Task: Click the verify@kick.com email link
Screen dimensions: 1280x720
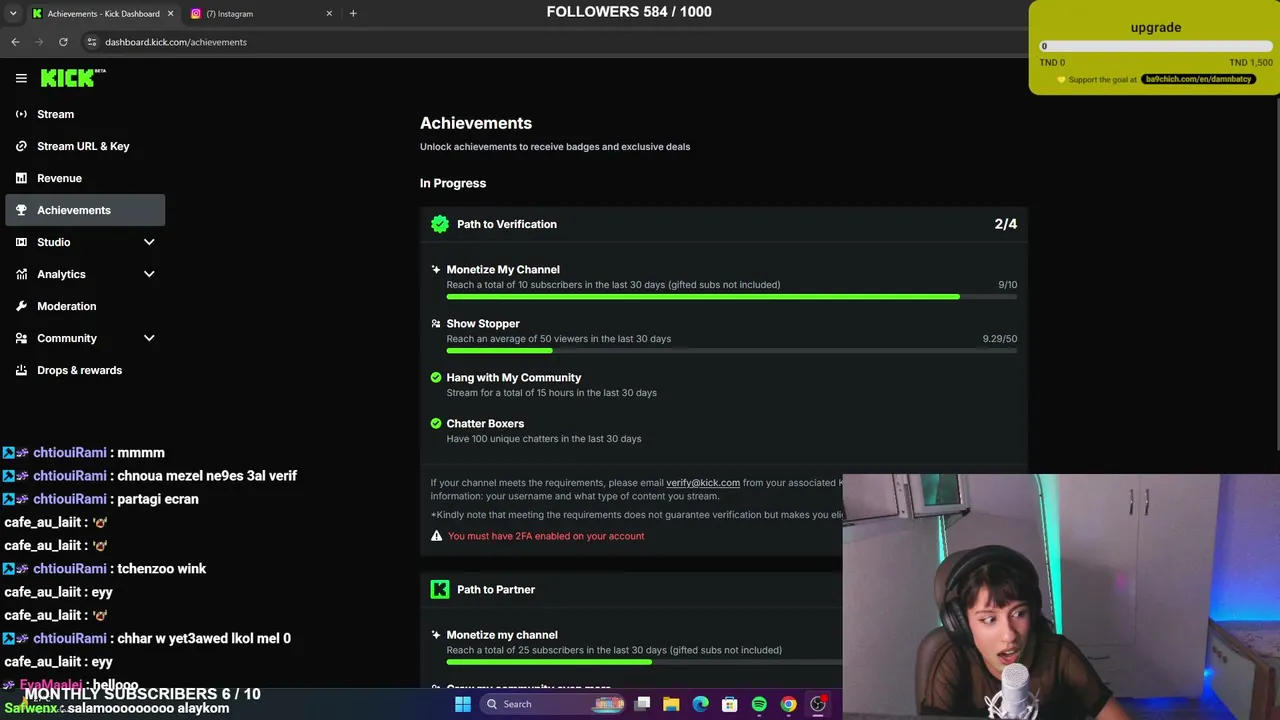Action: [703, 483]
